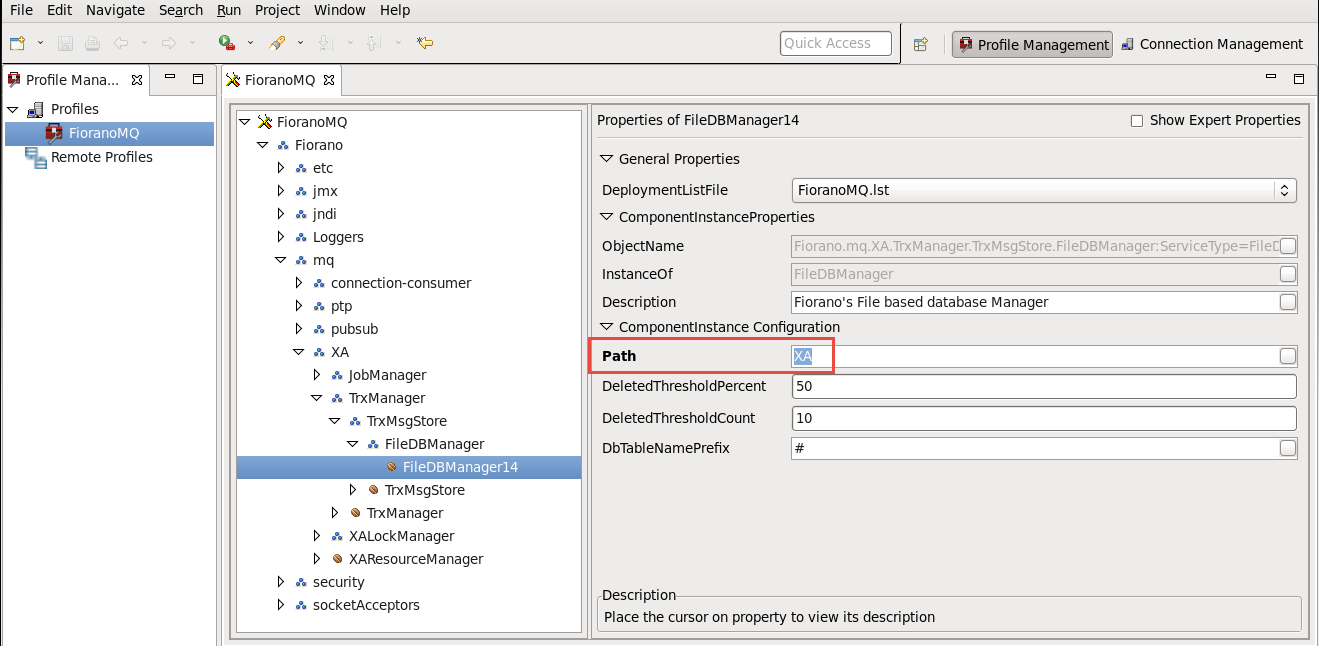
Task: Click the XALockManager component icon
Action: click(338, 536)
